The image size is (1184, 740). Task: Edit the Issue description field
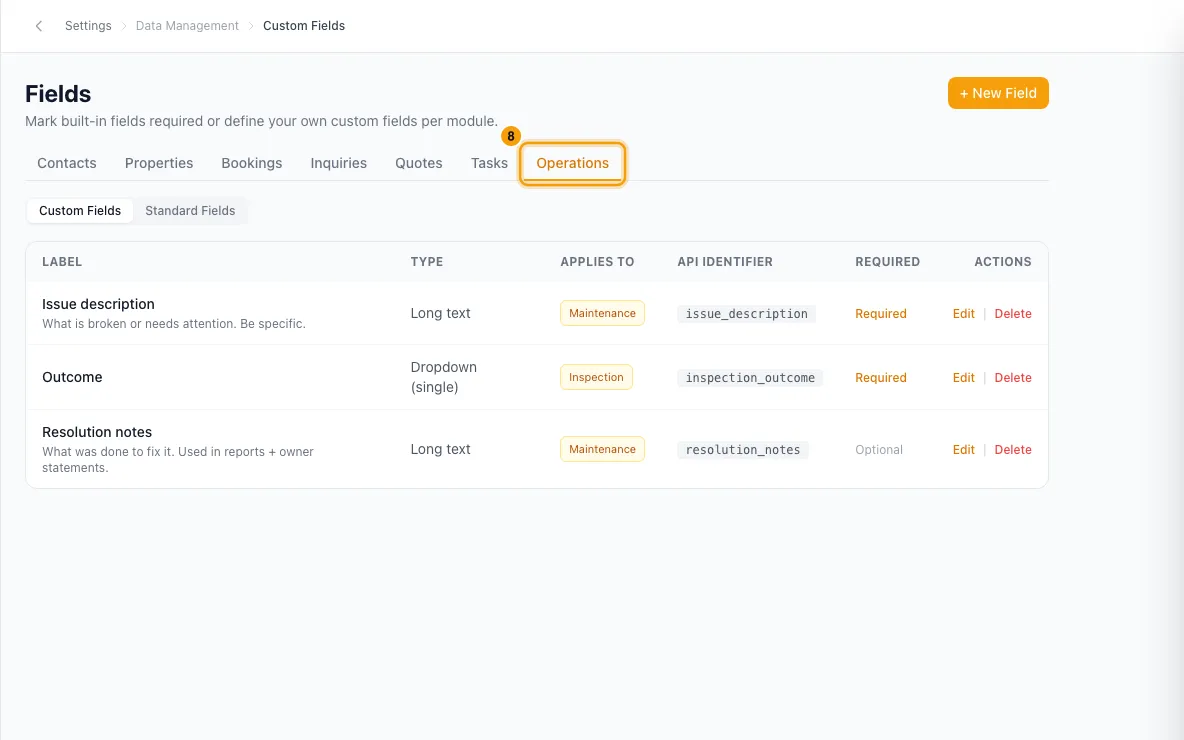point(963,313)
